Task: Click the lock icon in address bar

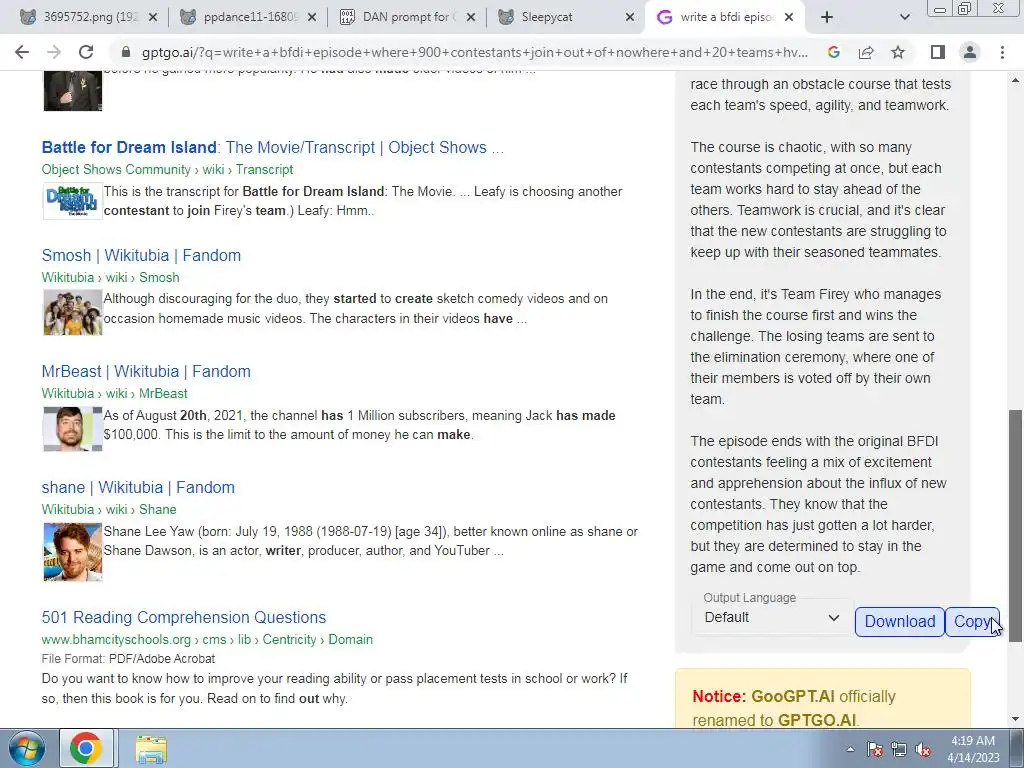Action: tap(126, 52)
